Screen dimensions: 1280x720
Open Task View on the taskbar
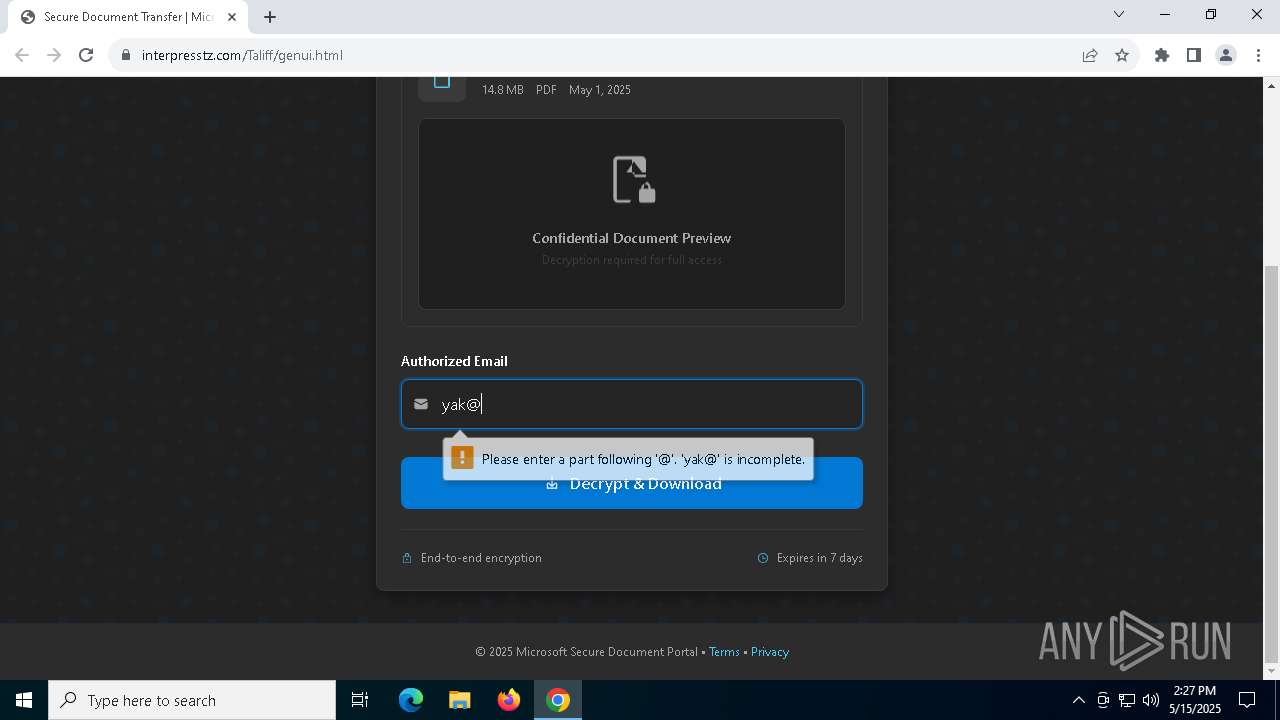(360, 700)
